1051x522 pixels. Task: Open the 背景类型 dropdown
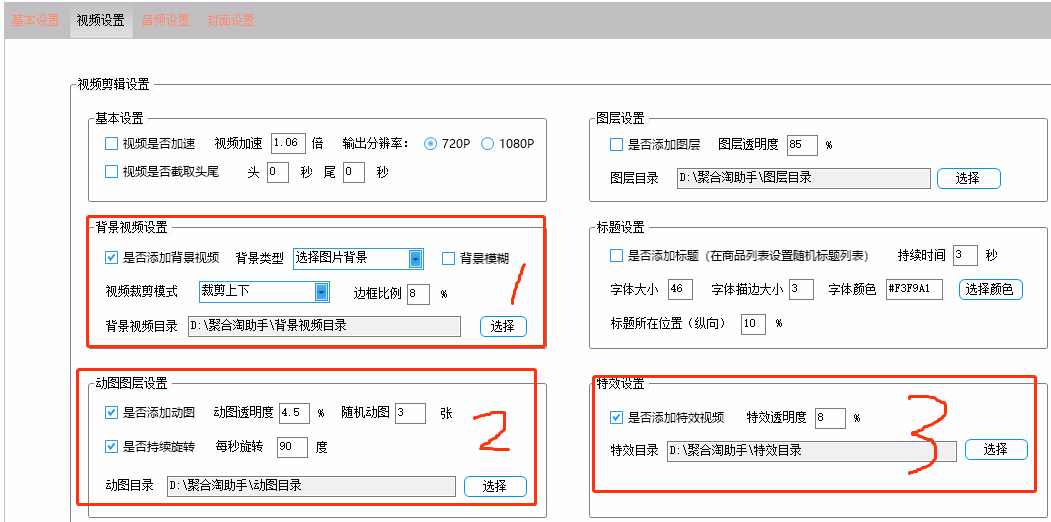tap(359, 258)
